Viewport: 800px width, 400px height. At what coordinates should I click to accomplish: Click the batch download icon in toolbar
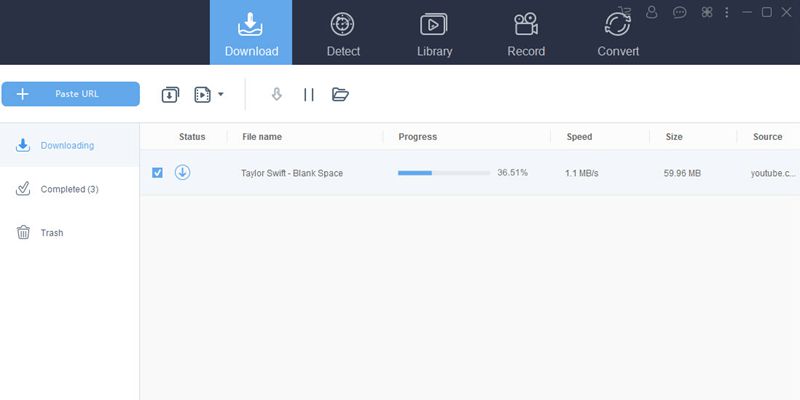170,95
